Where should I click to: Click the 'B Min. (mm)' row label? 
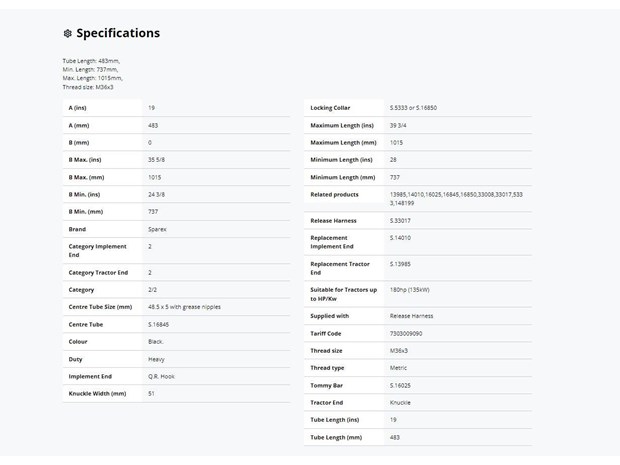[86, 212]
